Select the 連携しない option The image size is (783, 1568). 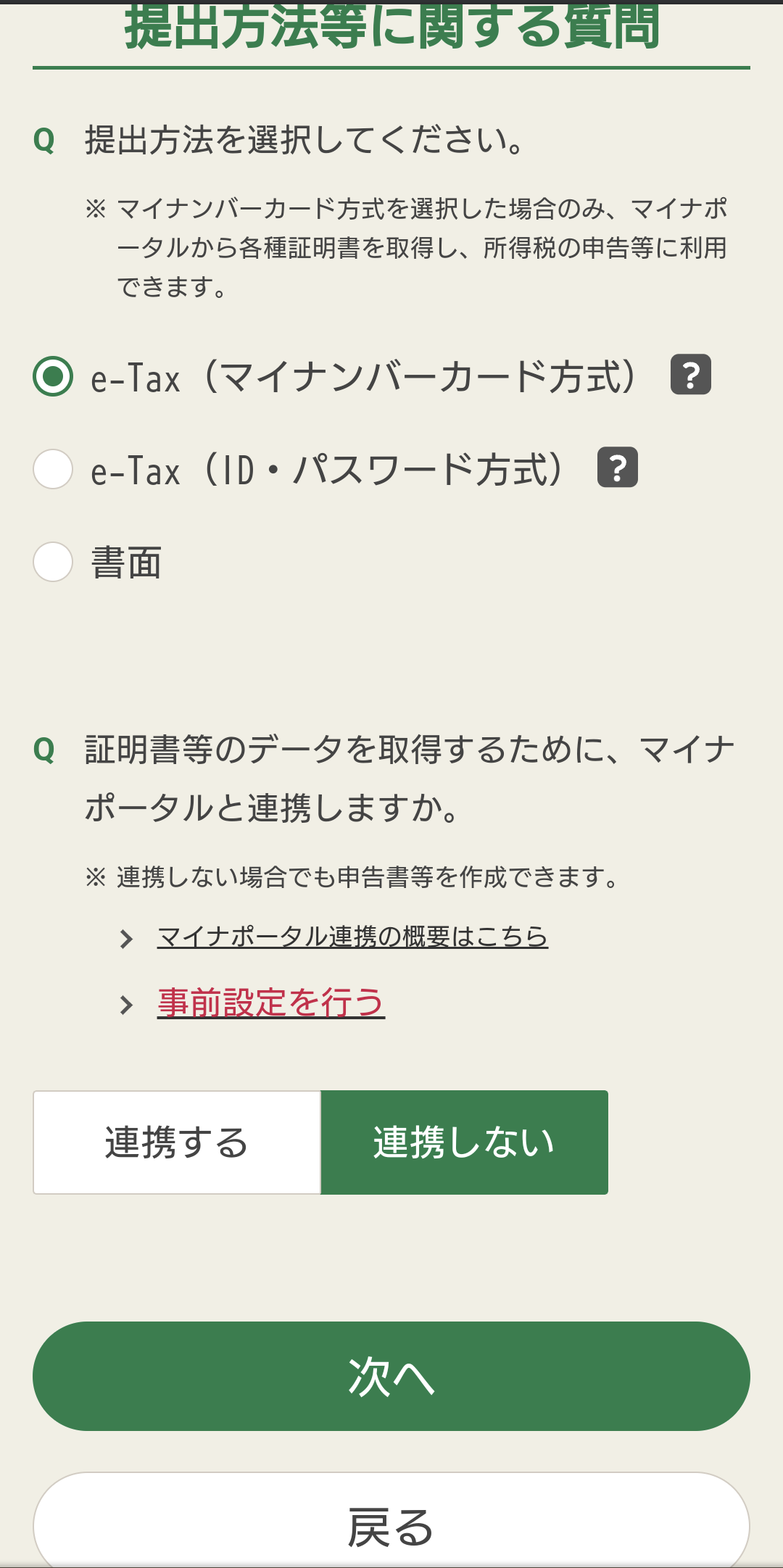(x=464, y=1142)
